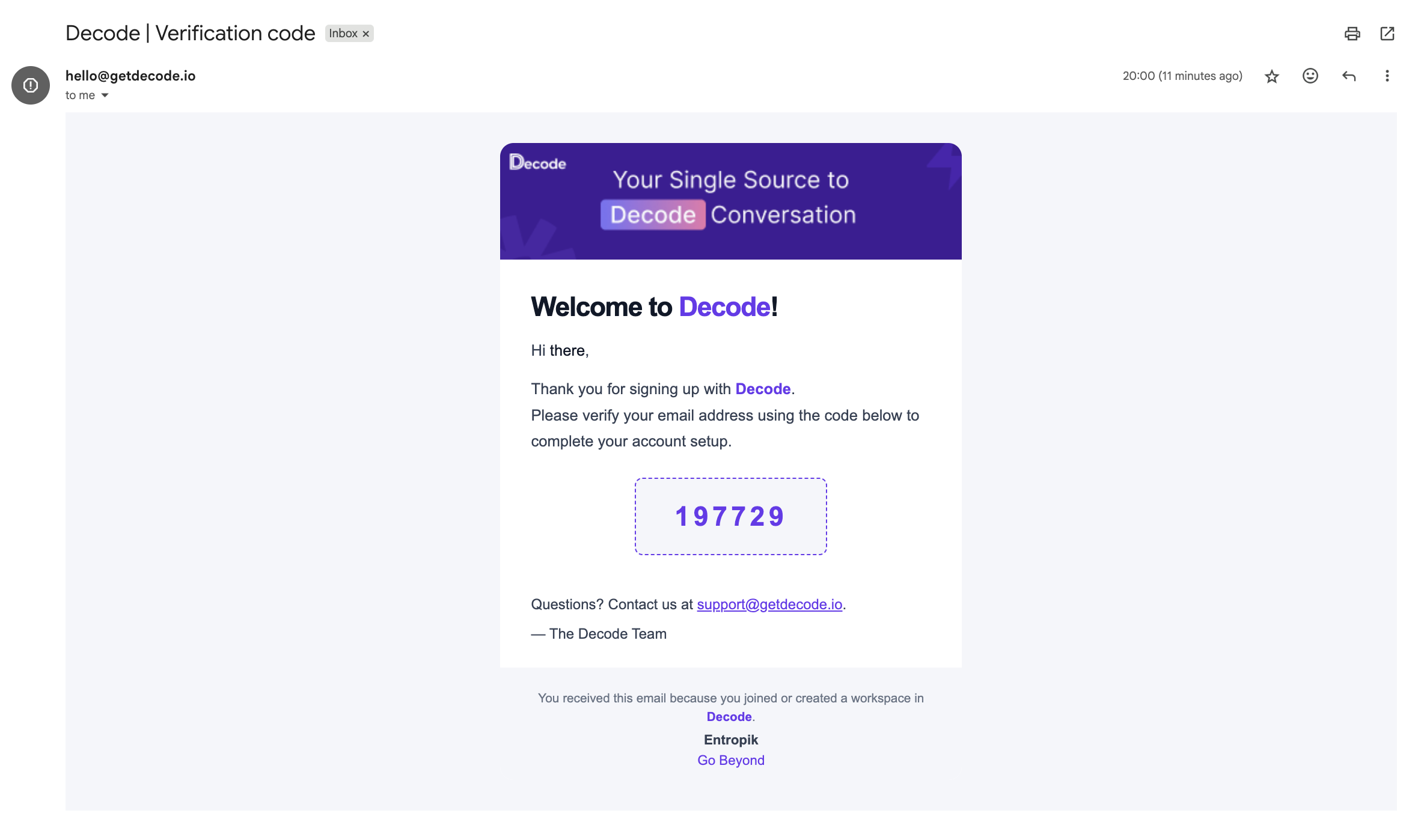Image resolution: width=1409 pixels, height=840 pixels.
Task: Click the purple Decode link in footer
Action: point(729,717)
